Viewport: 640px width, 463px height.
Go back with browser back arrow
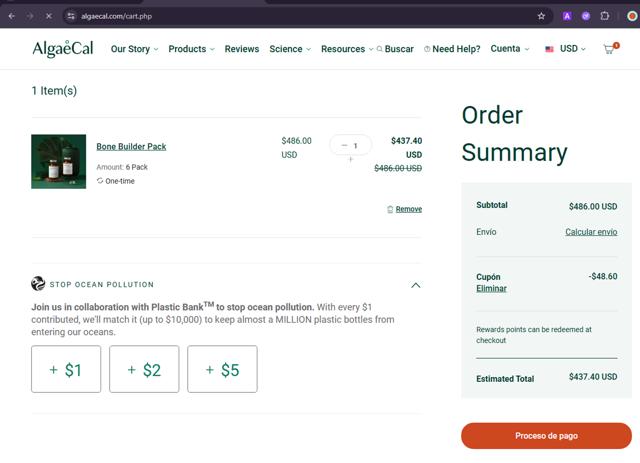click(x=11, y=16)
